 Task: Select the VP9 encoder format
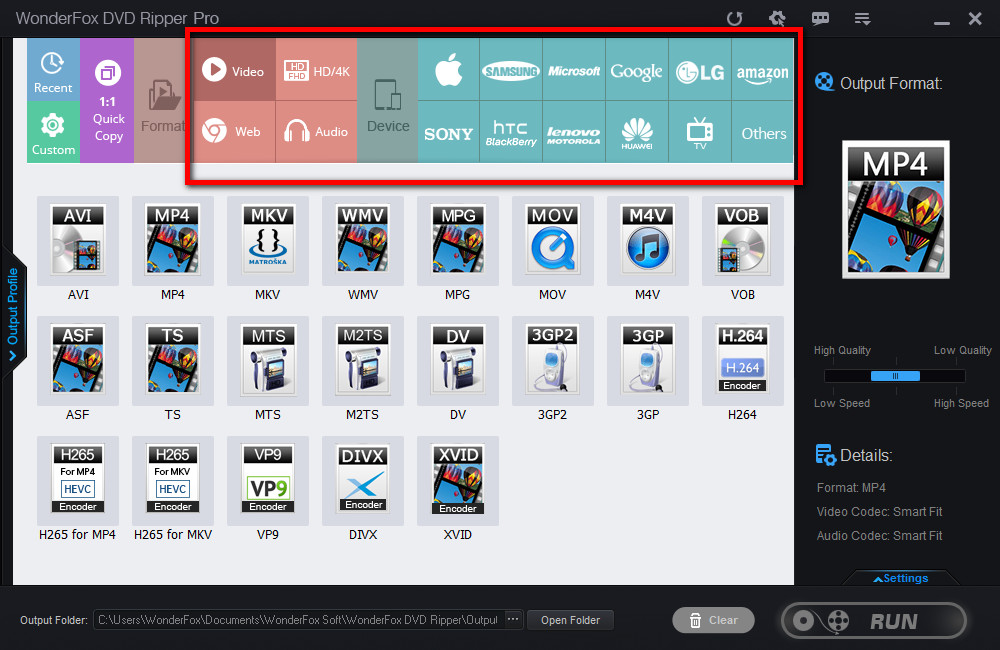tap(267, 478)
